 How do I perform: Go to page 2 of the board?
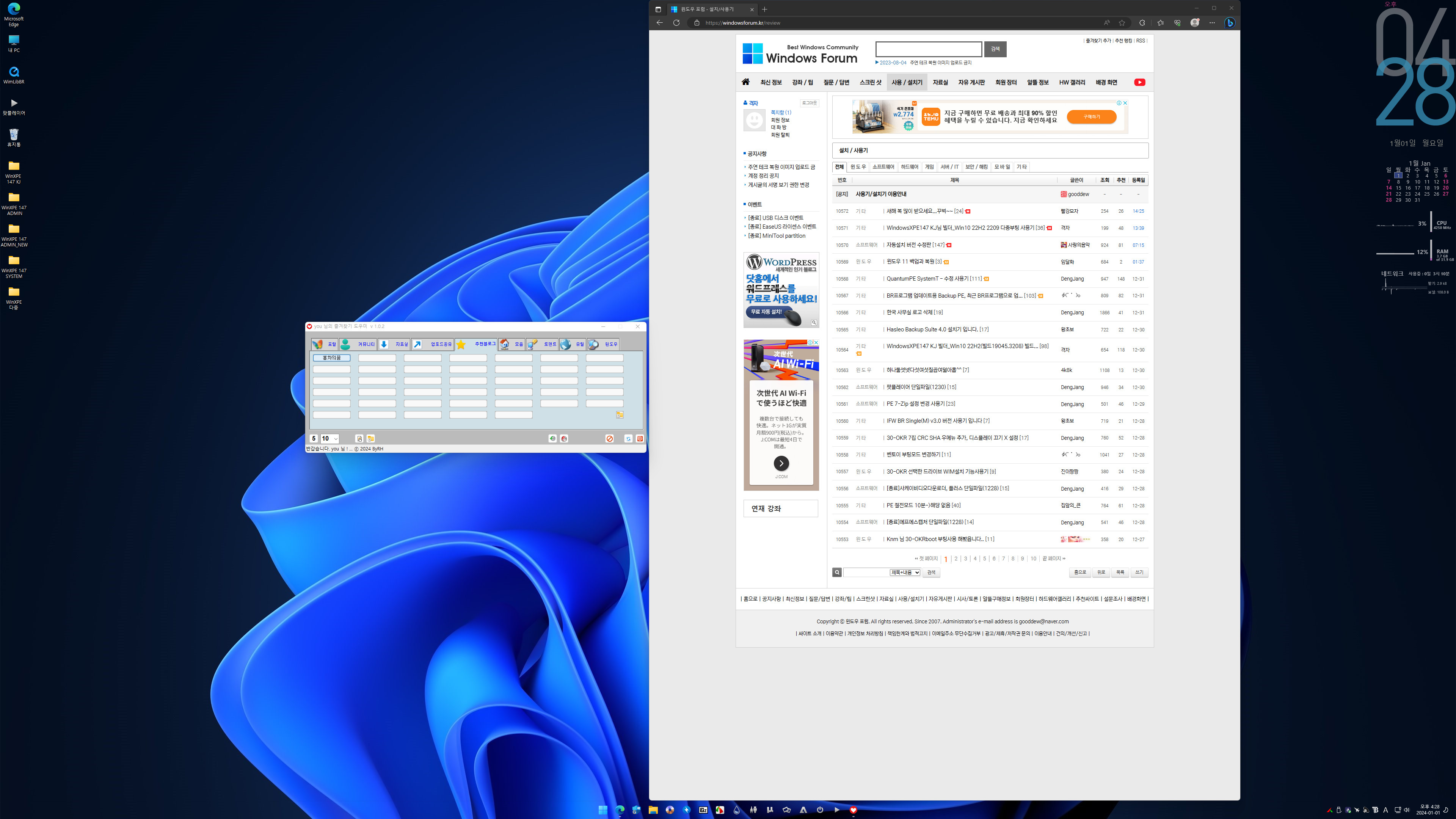click(x=956, y=559)
